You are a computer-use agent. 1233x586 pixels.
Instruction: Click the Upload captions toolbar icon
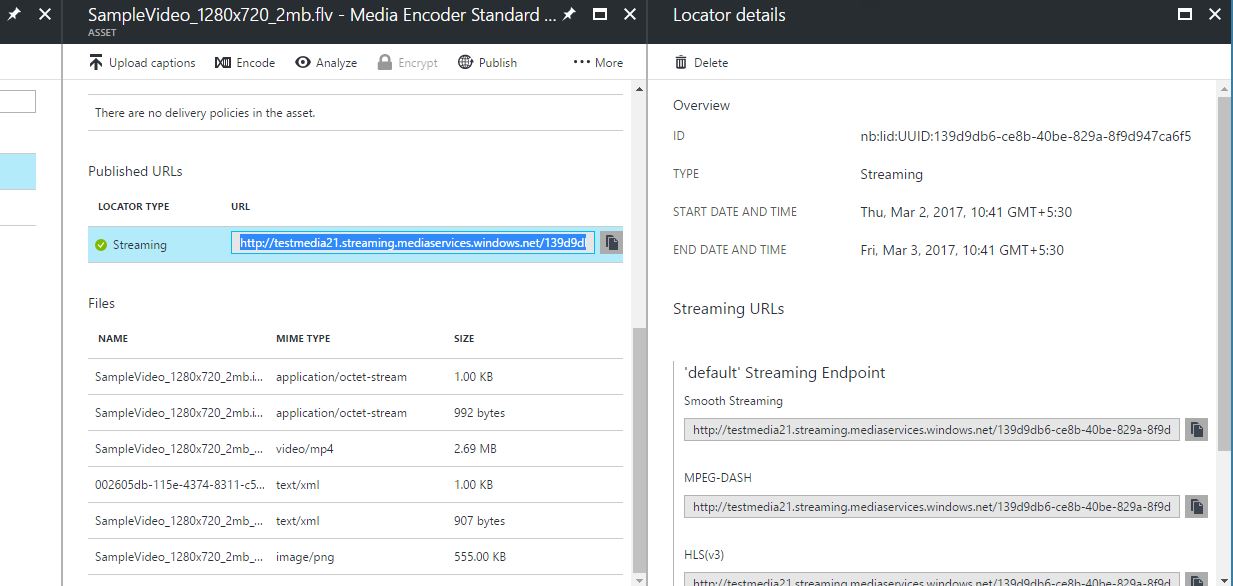[96, 63]
